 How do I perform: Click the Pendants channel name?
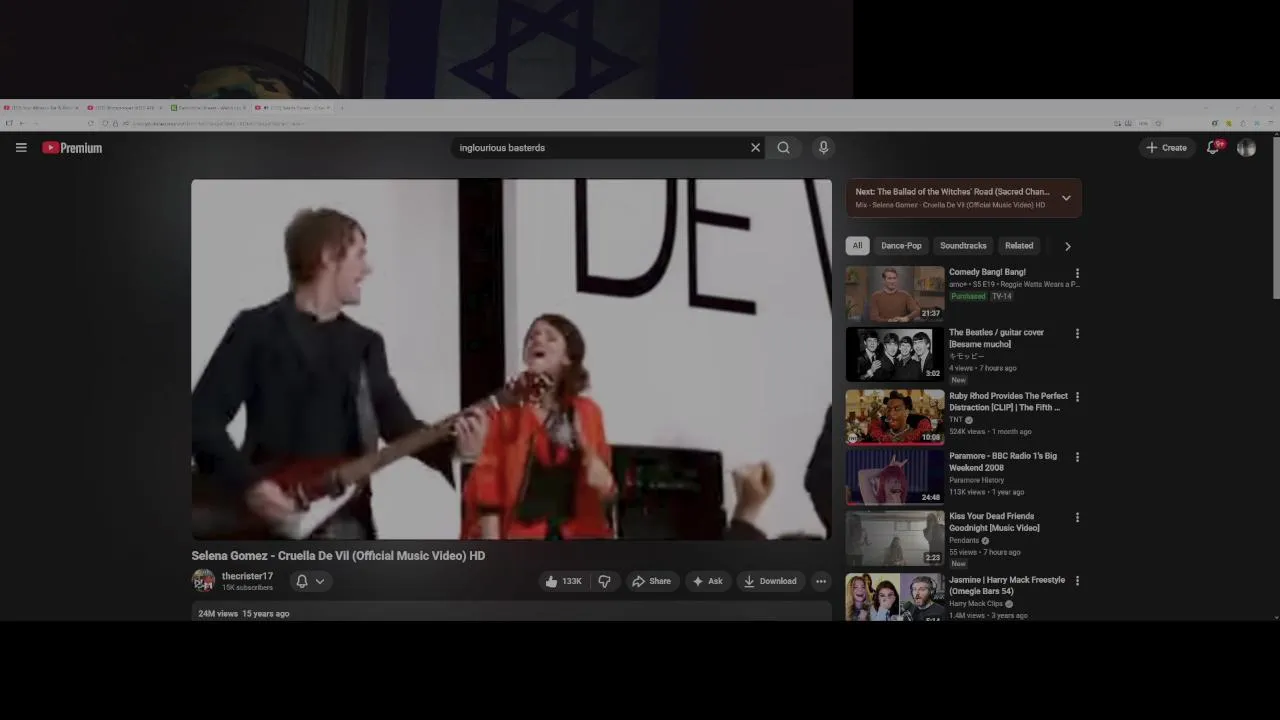pos(964,540)
